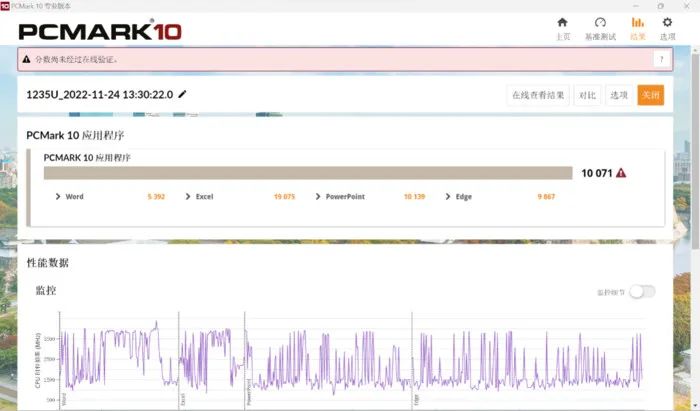
Task: Click the question mark help button in warning banner
Action: coord(660,60)
